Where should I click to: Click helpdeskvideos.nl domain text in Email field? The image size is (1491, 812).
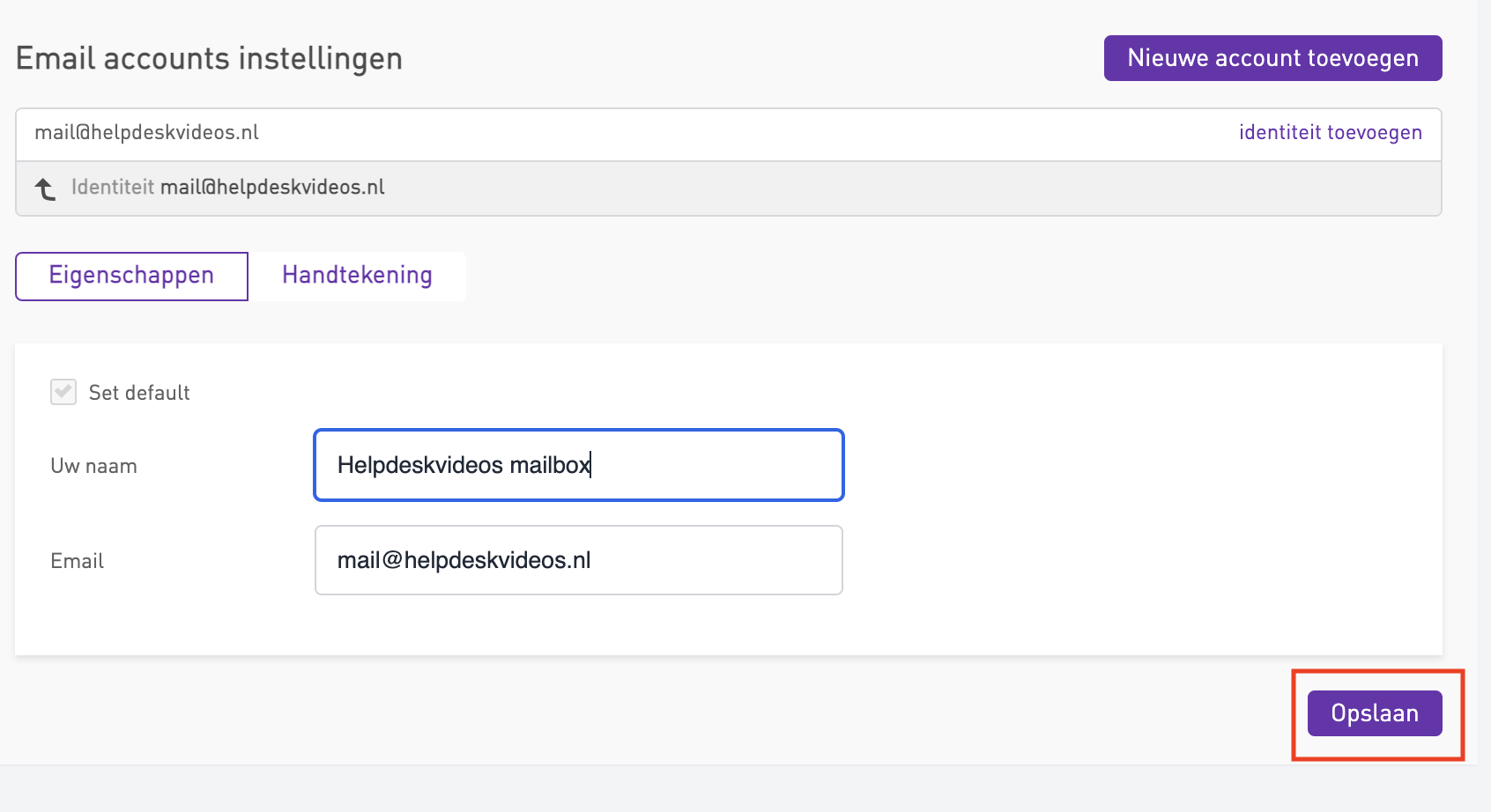(497, 560)
